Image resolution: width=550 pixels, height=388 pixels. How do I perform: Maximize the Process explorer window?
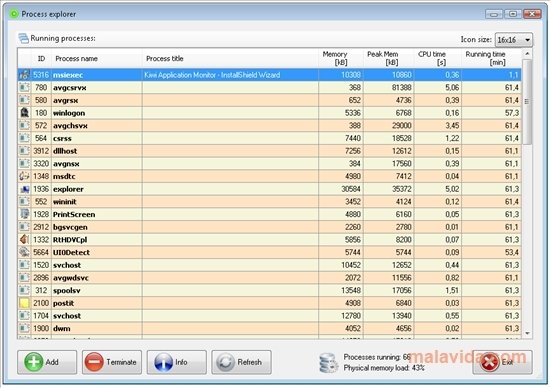pyautogui.click(x=513, y=14)
